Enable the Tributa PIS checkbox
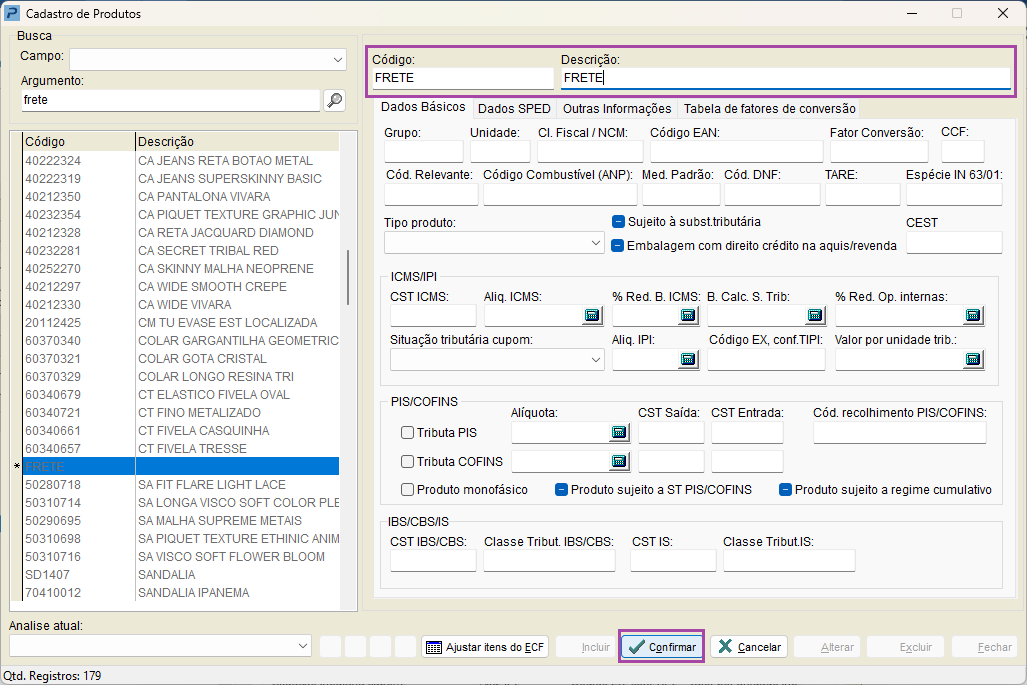The height and width of the screenshot is (685, 1027). 408,433
